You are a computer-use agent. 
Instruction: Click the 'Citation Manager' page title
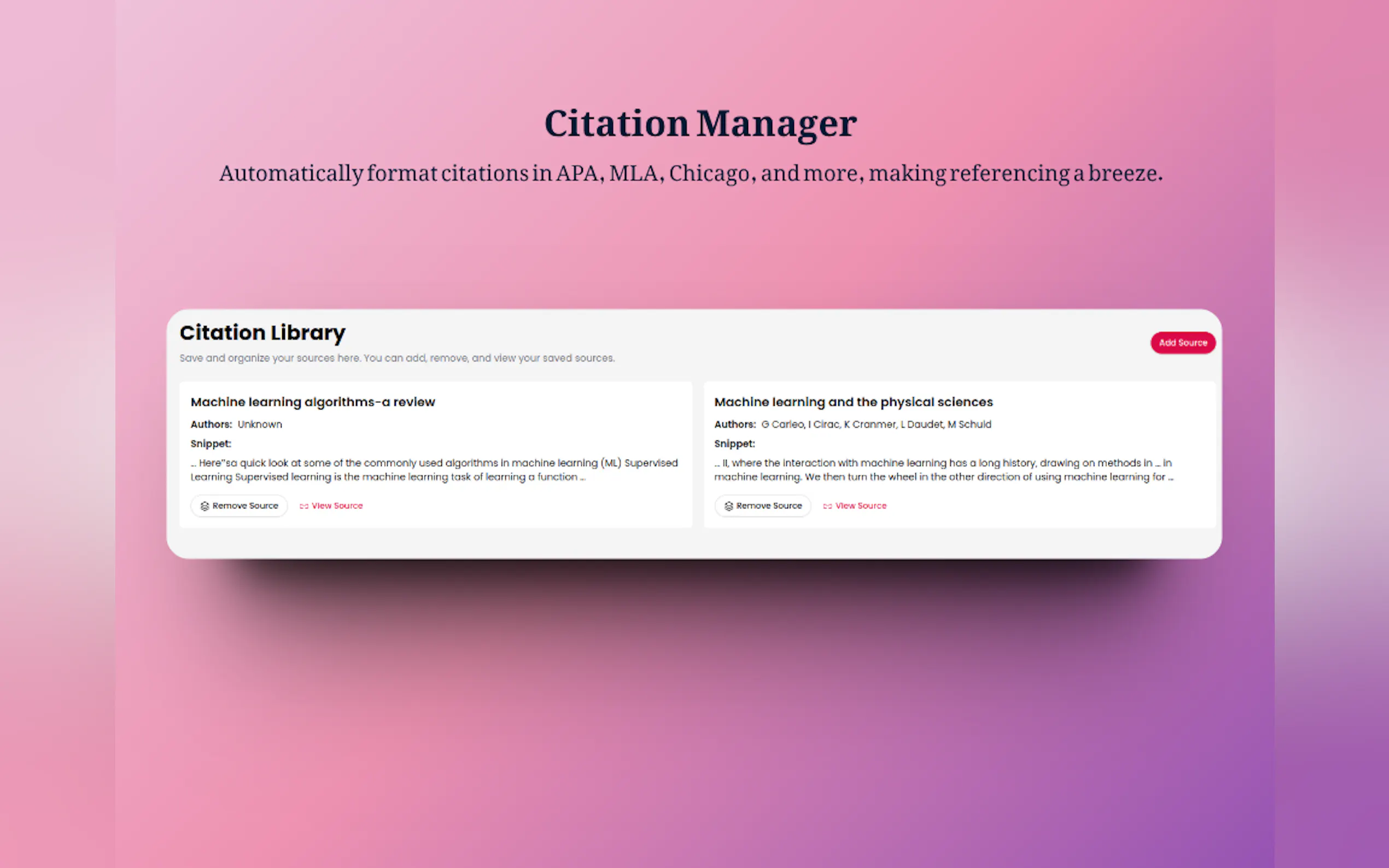(x=700, y=124)
